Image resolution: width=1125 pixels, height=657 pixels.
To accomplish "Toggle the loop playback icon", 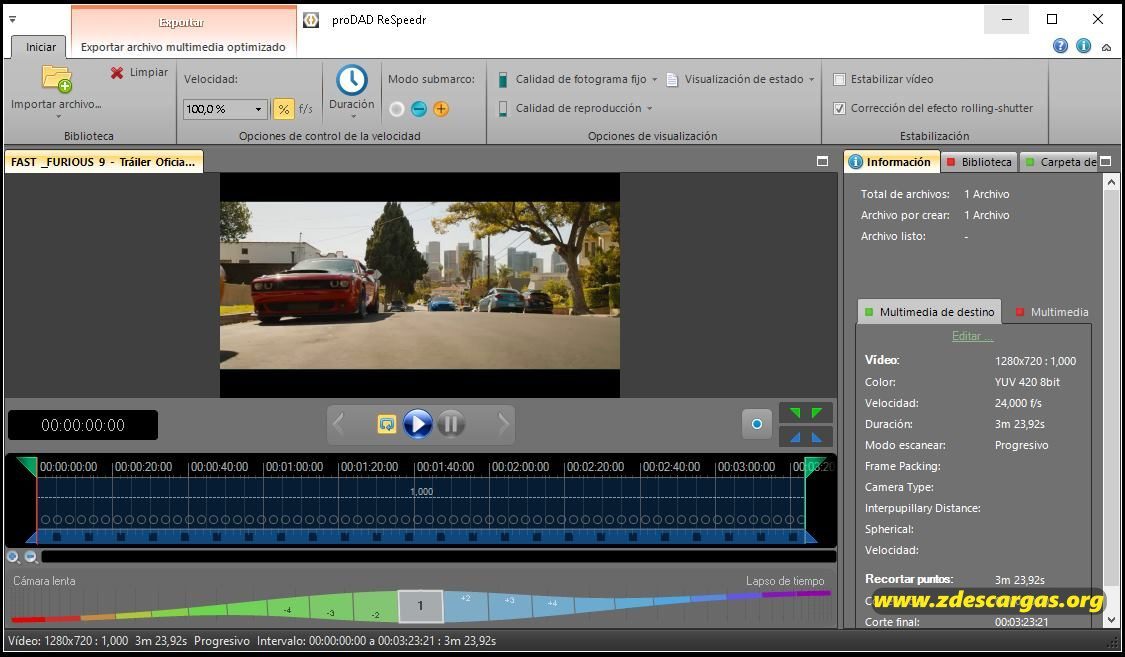I will tap(387, 424).
